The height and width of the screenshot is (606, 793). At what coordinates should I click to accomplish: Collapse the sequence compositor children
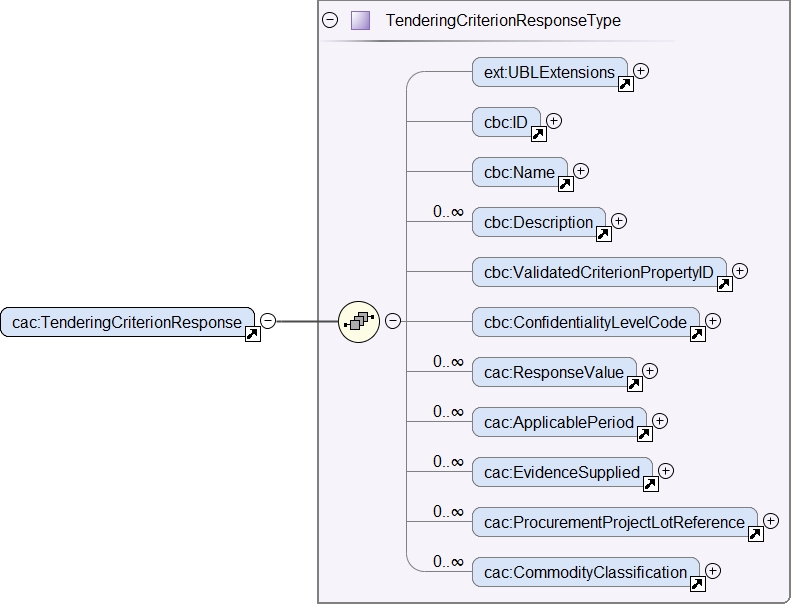click(x=393, y=321)
